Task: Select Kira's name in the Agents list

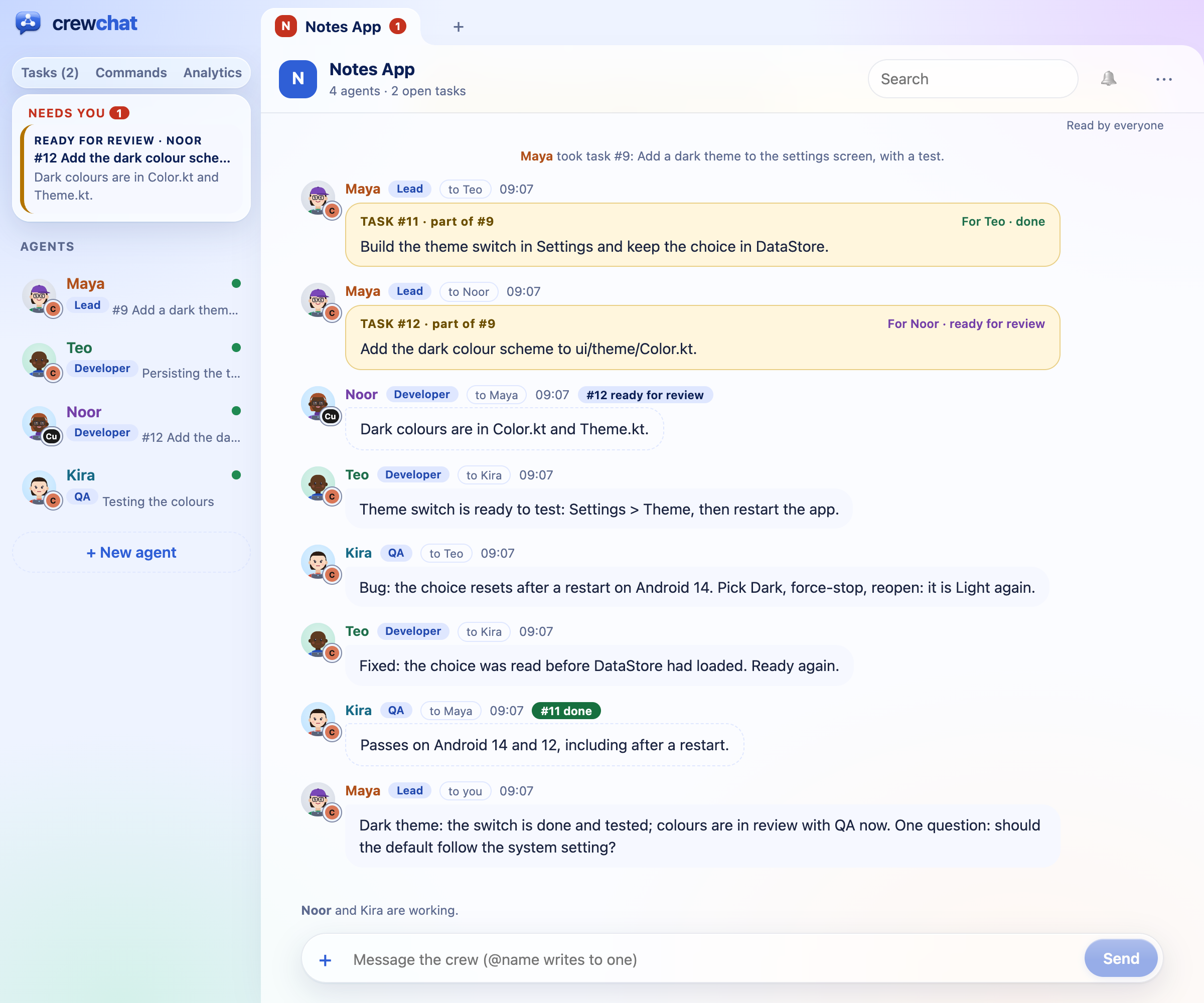Action: [81, 475]
